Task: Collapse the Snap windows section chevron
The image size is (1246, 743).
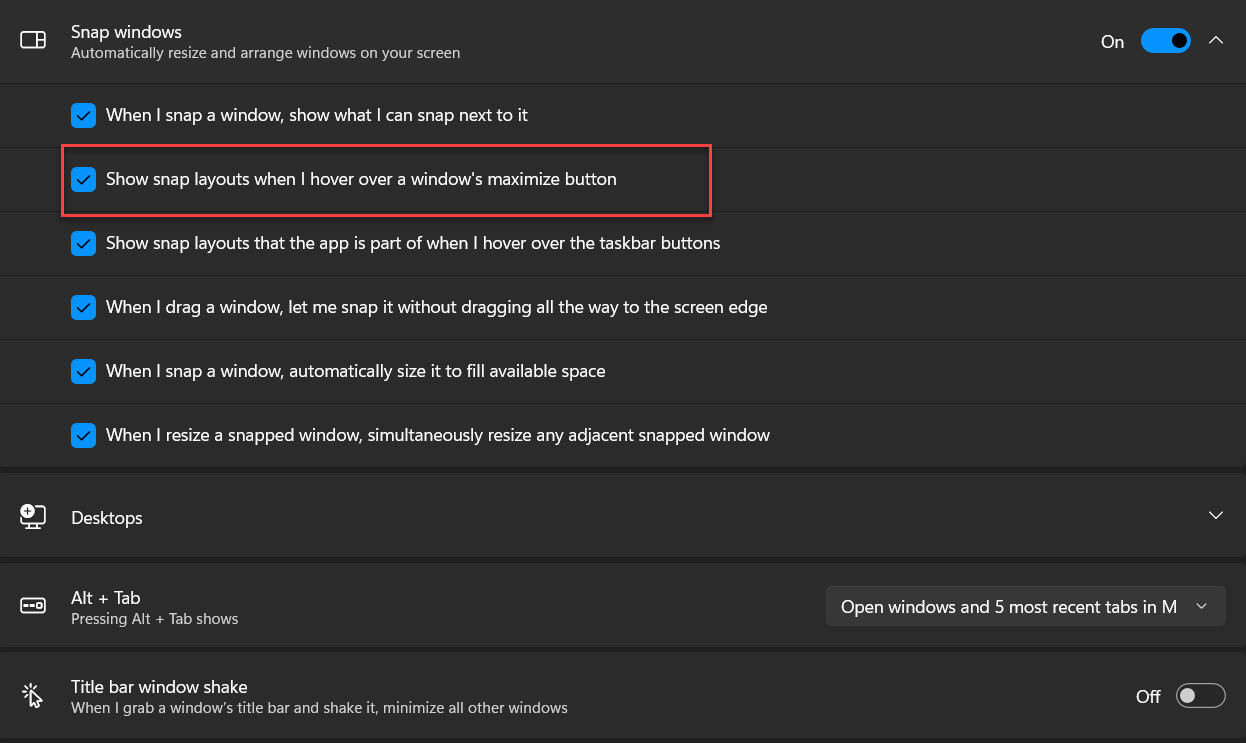Action: (x=1216, y=41)
